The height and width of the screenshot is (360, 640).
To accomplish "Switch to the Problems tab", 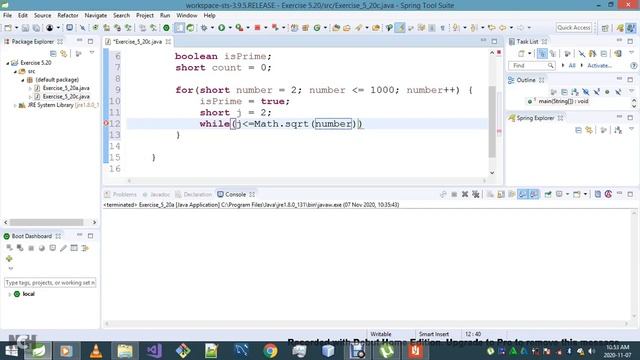I will (x=120, y=194).
